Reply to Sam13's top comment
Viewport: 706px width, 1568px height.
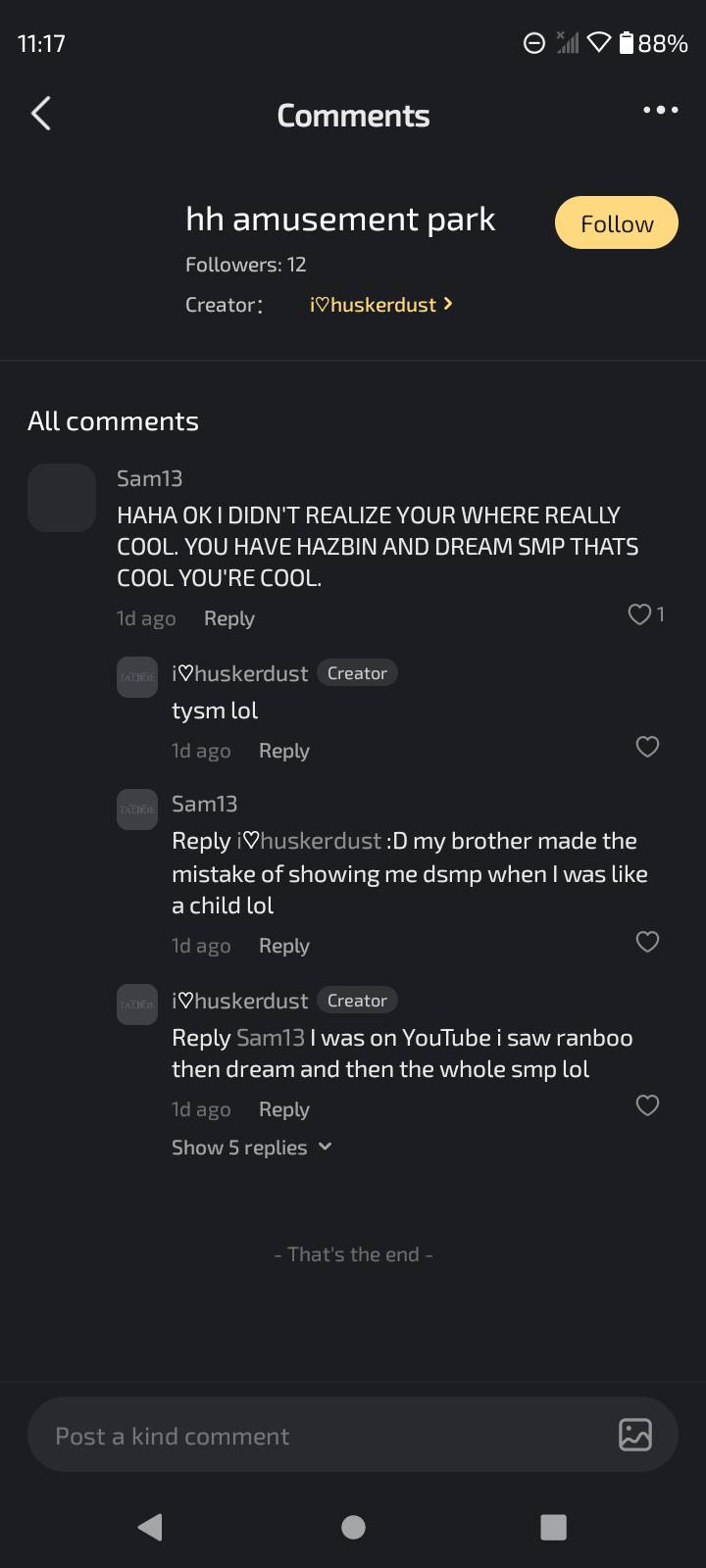pyautogui.click(x=228, y=618)
